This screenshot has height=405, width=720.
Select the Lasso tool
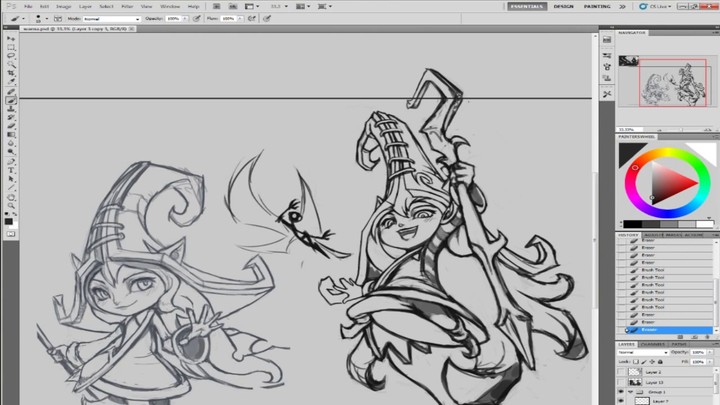(11, 56)
